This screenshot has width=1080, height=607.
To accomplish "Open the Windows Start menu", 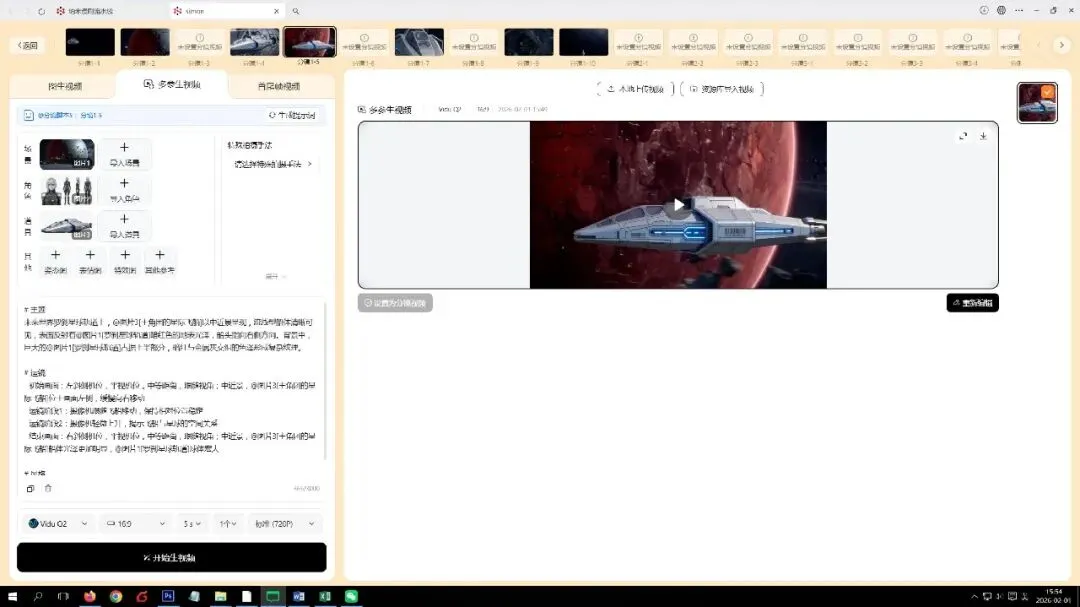I will coord(12,596).
